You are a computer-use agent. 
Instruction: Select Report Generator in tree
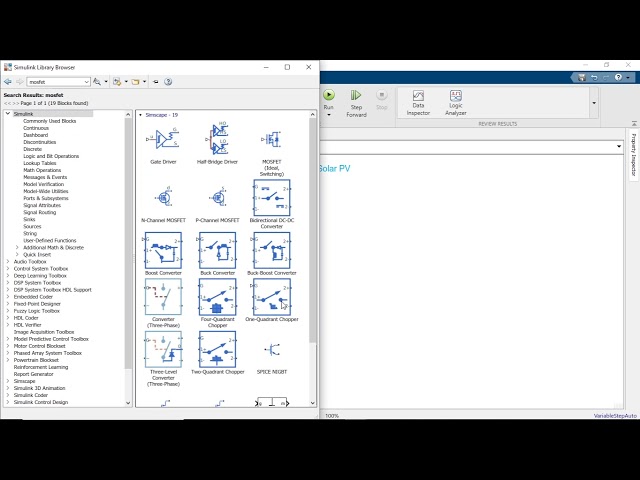(x=33, y=374)
